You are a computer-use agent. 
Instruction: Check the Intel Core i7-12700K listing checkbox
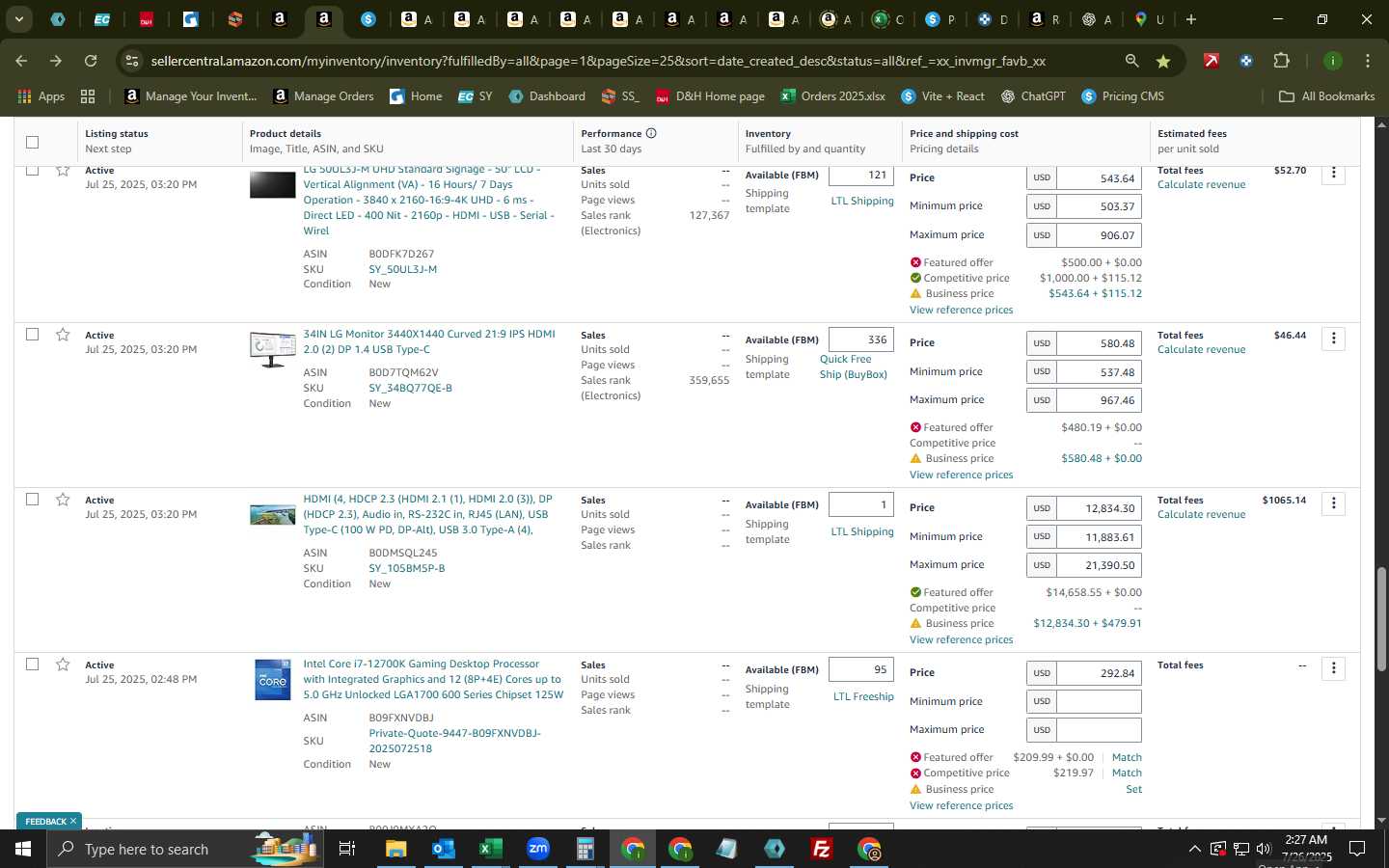click(32, 665)
